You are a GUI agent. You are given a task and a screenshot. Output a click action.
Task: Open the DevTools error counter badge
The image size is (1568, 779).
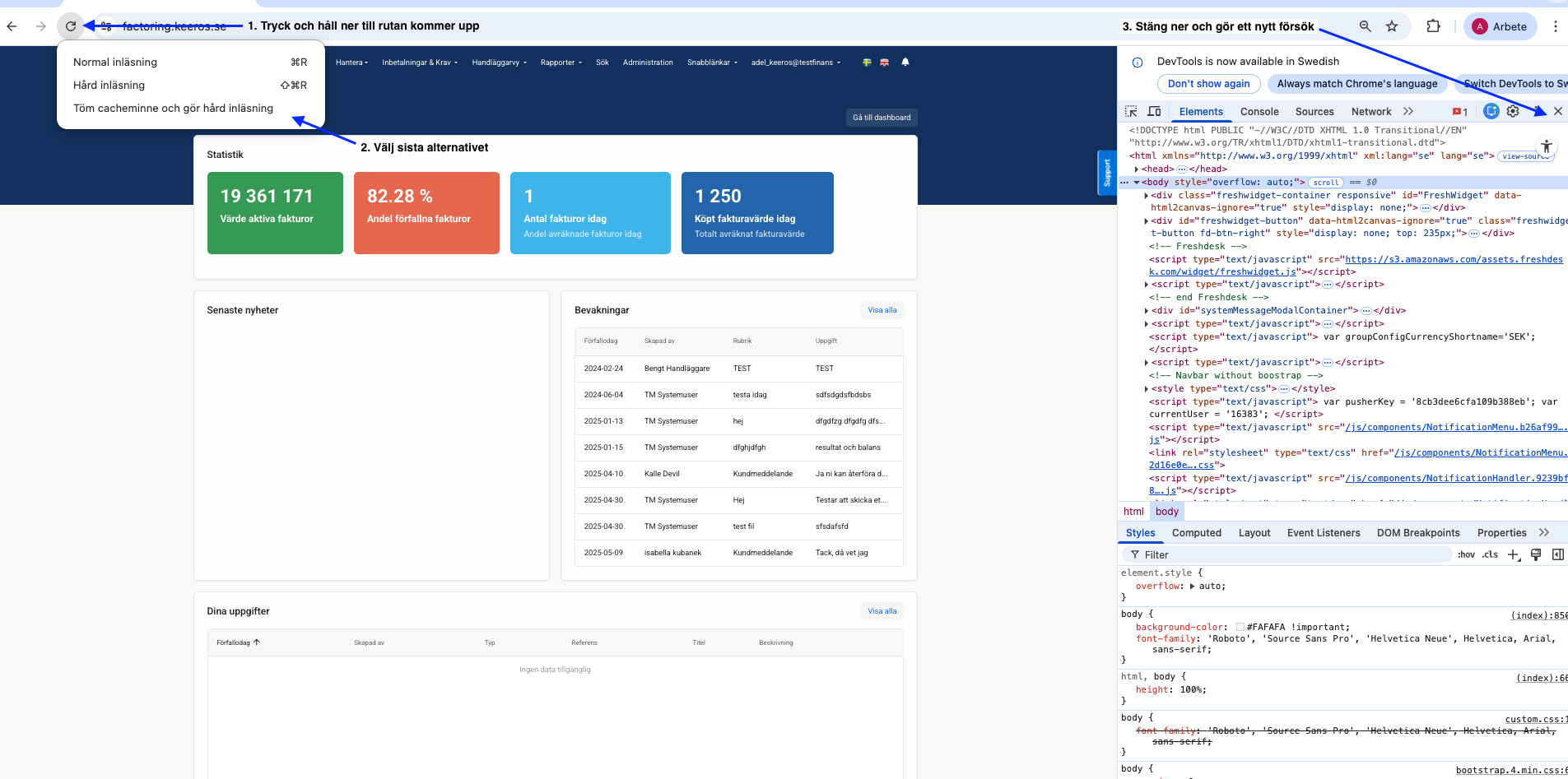[x=1460, y=112]
